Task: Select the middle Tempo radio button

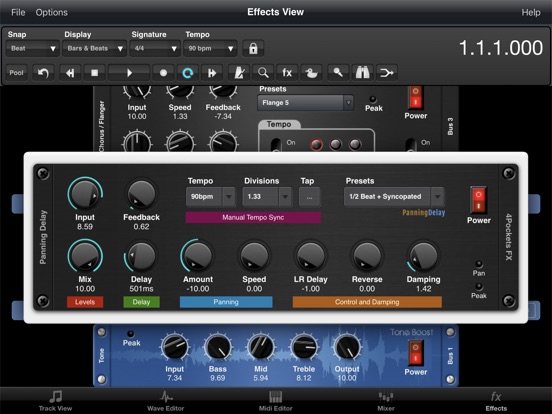Action: pyautogui.click(x=335, y=144)
